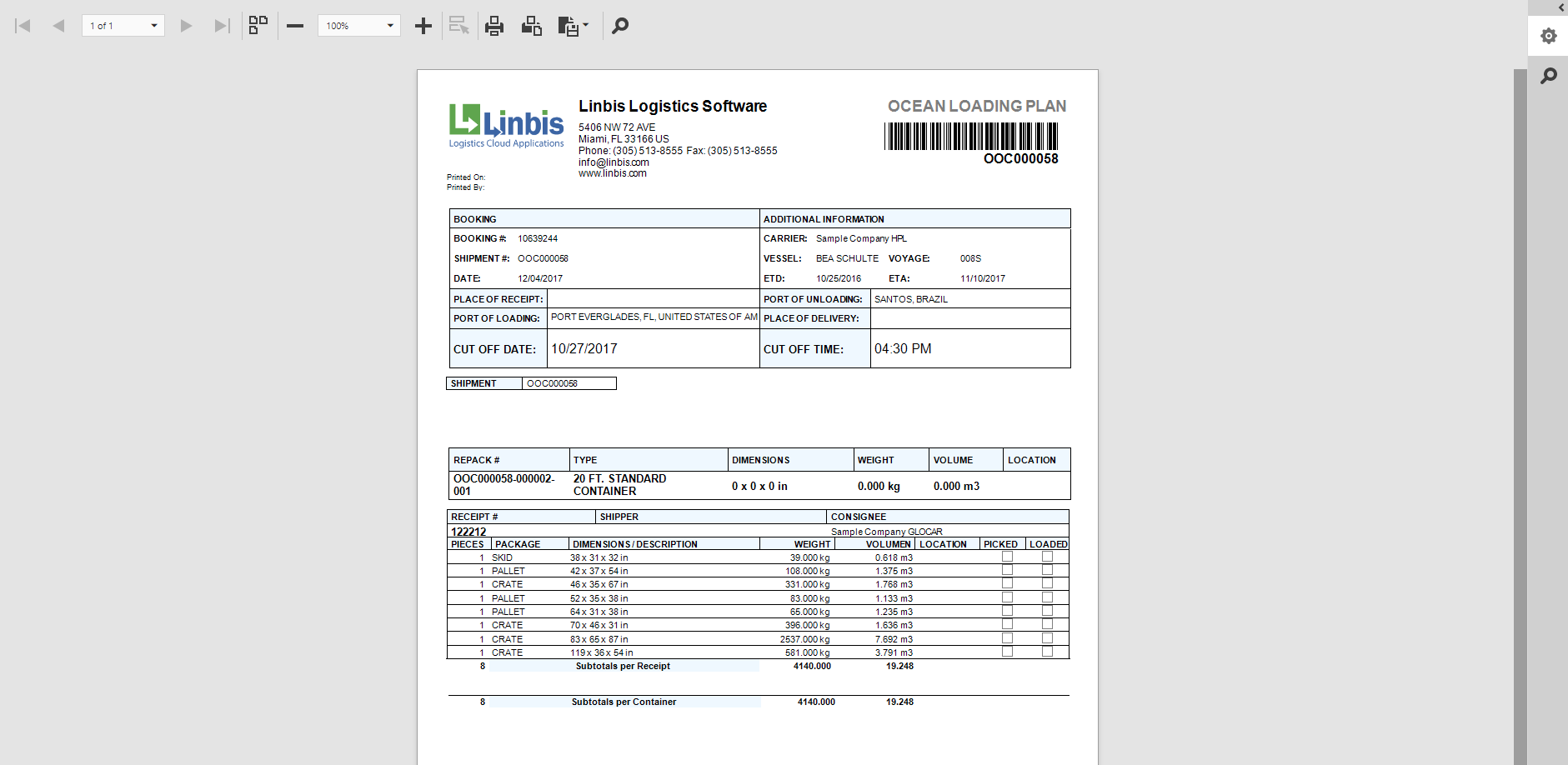Open export options gear in side panel

(1549, 36)
